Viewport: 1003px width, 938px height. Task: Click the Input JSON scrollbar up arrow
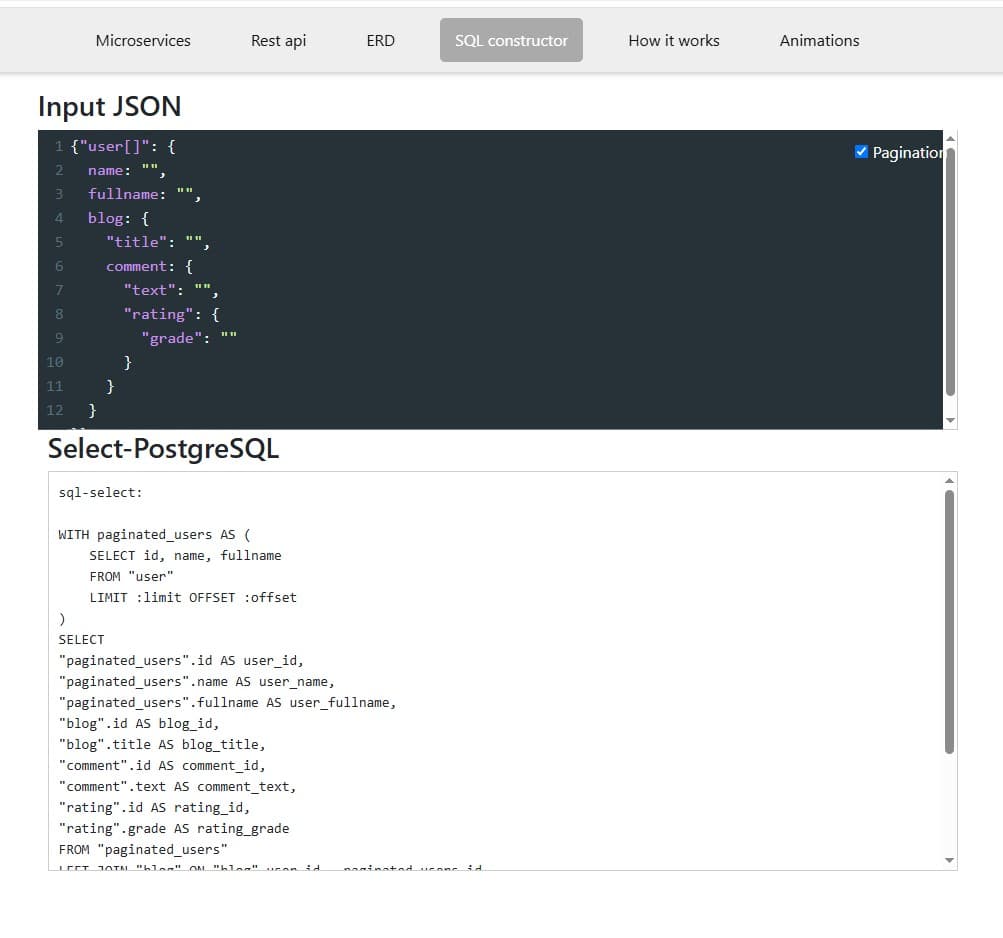click(x=950, y=138)
